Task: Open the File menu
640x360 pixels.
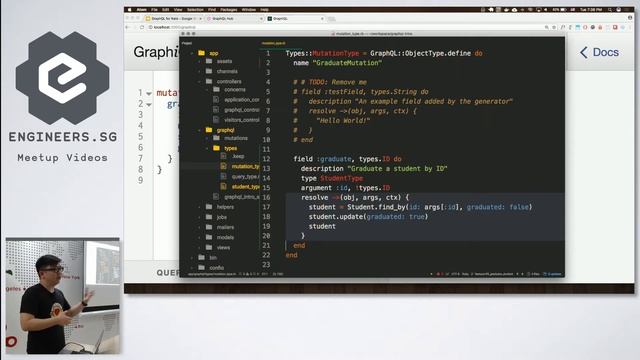Action: (x=154, y=9)
